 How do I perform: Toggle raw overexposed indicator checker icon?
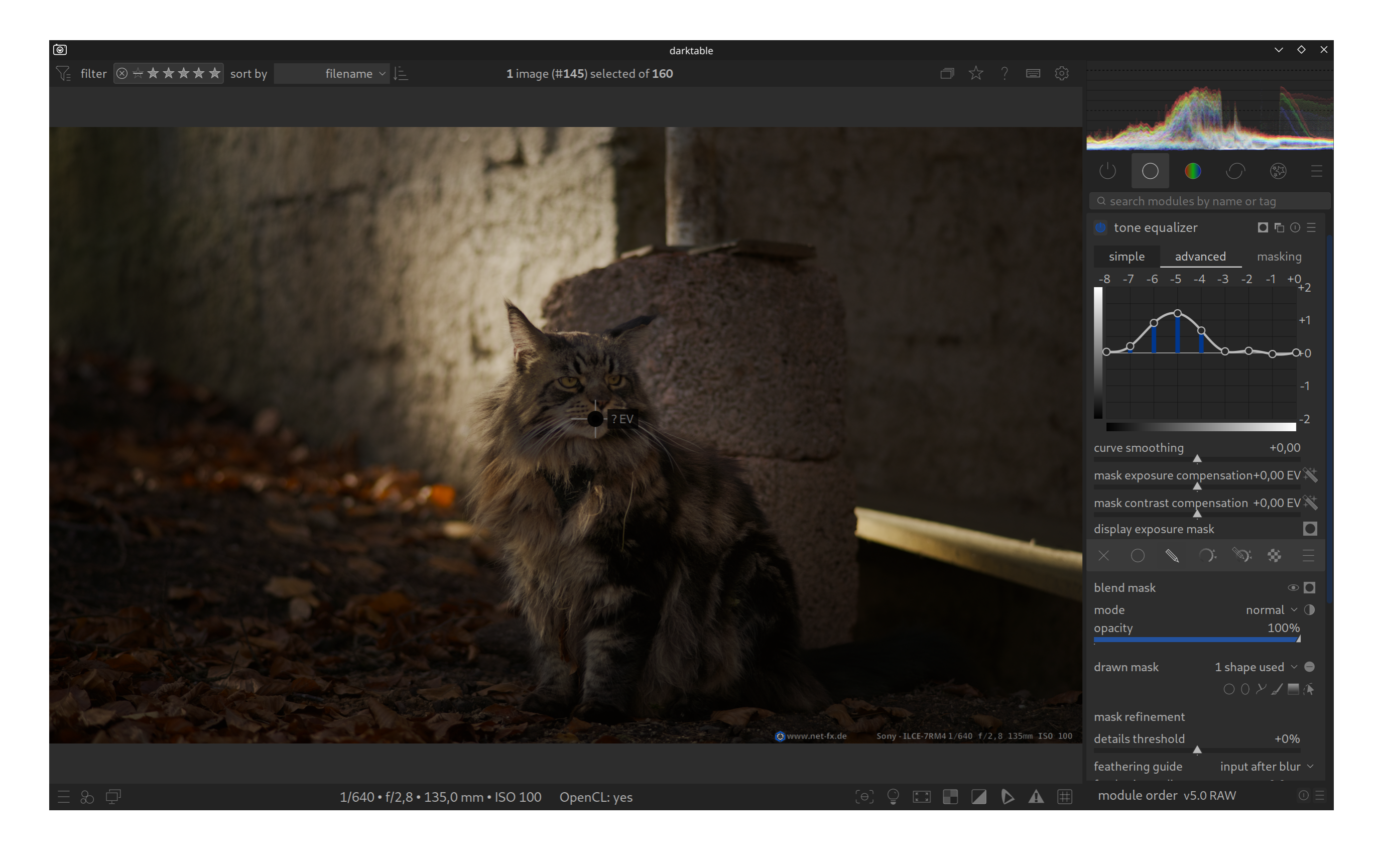click(950, 797)
